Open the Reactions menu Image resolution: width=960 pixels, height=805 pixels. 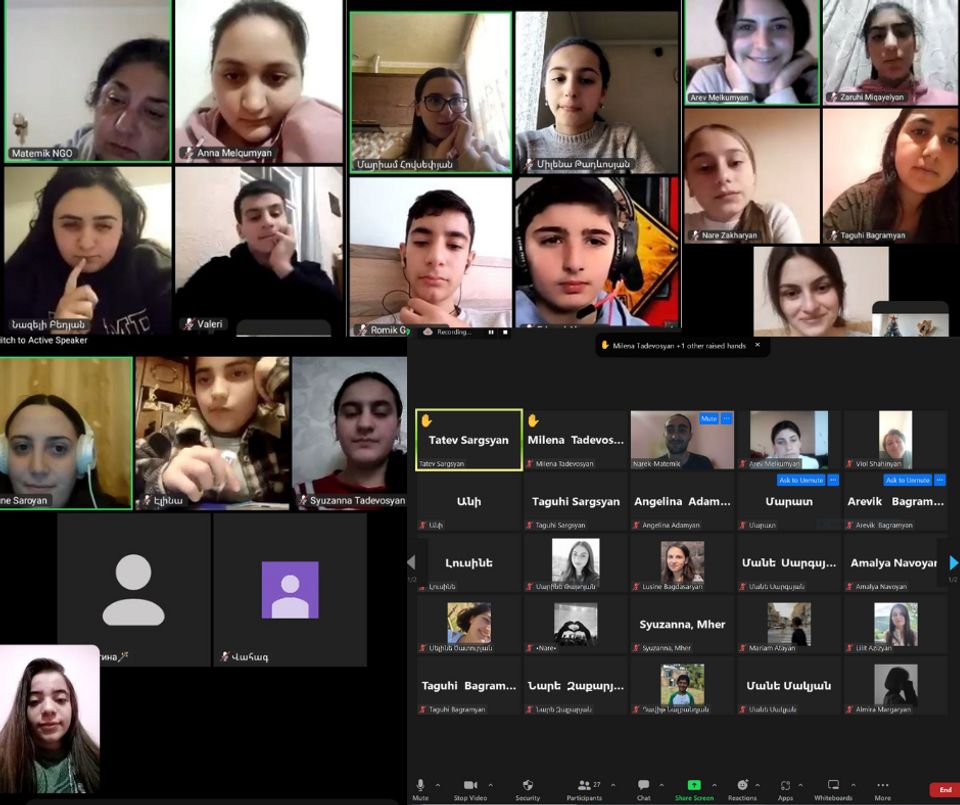pyautogui.click(x=742, y=786)
